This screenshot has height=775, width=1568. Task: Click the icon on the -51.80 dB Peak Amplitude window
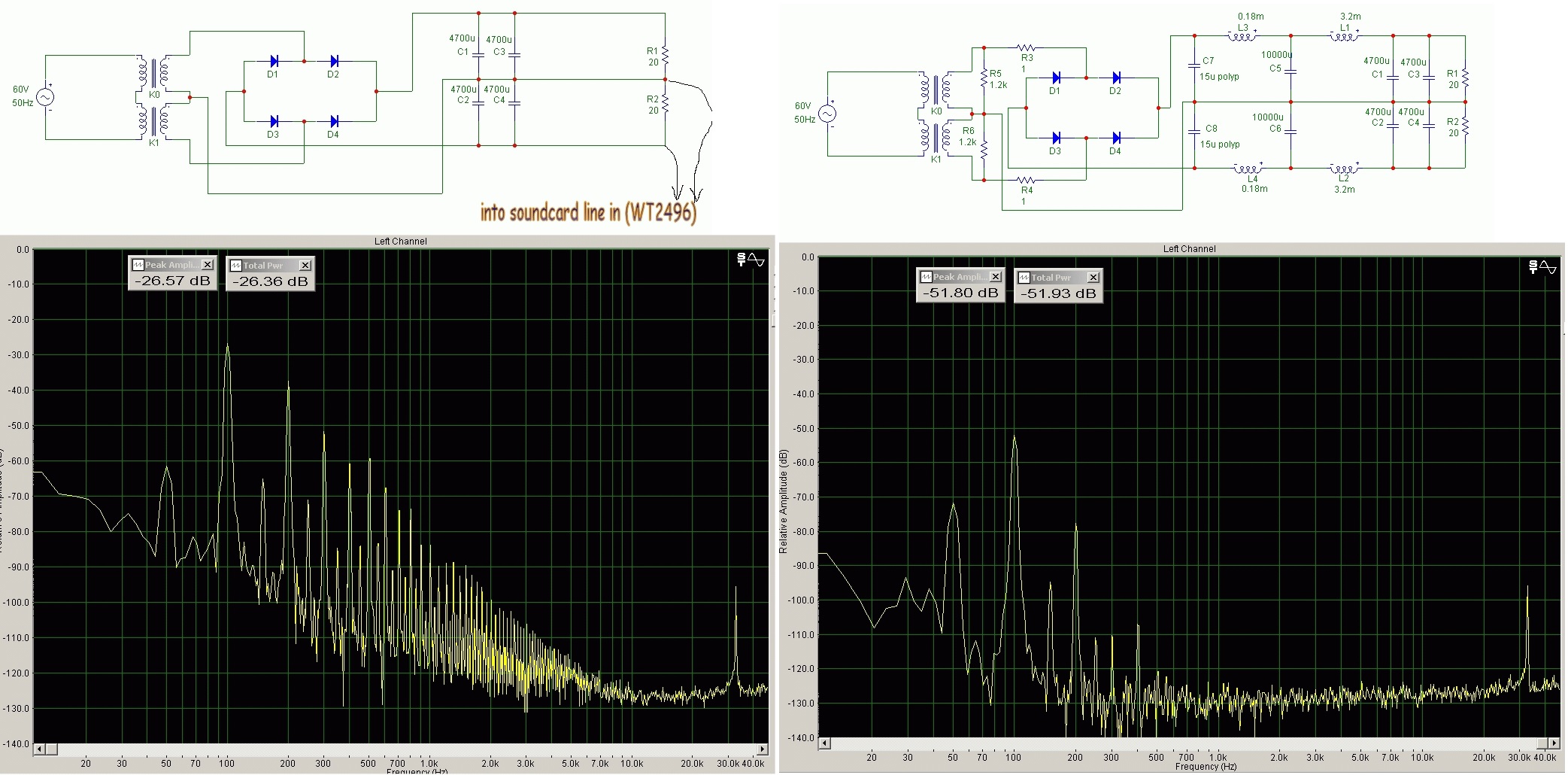(x=926, y=277)
